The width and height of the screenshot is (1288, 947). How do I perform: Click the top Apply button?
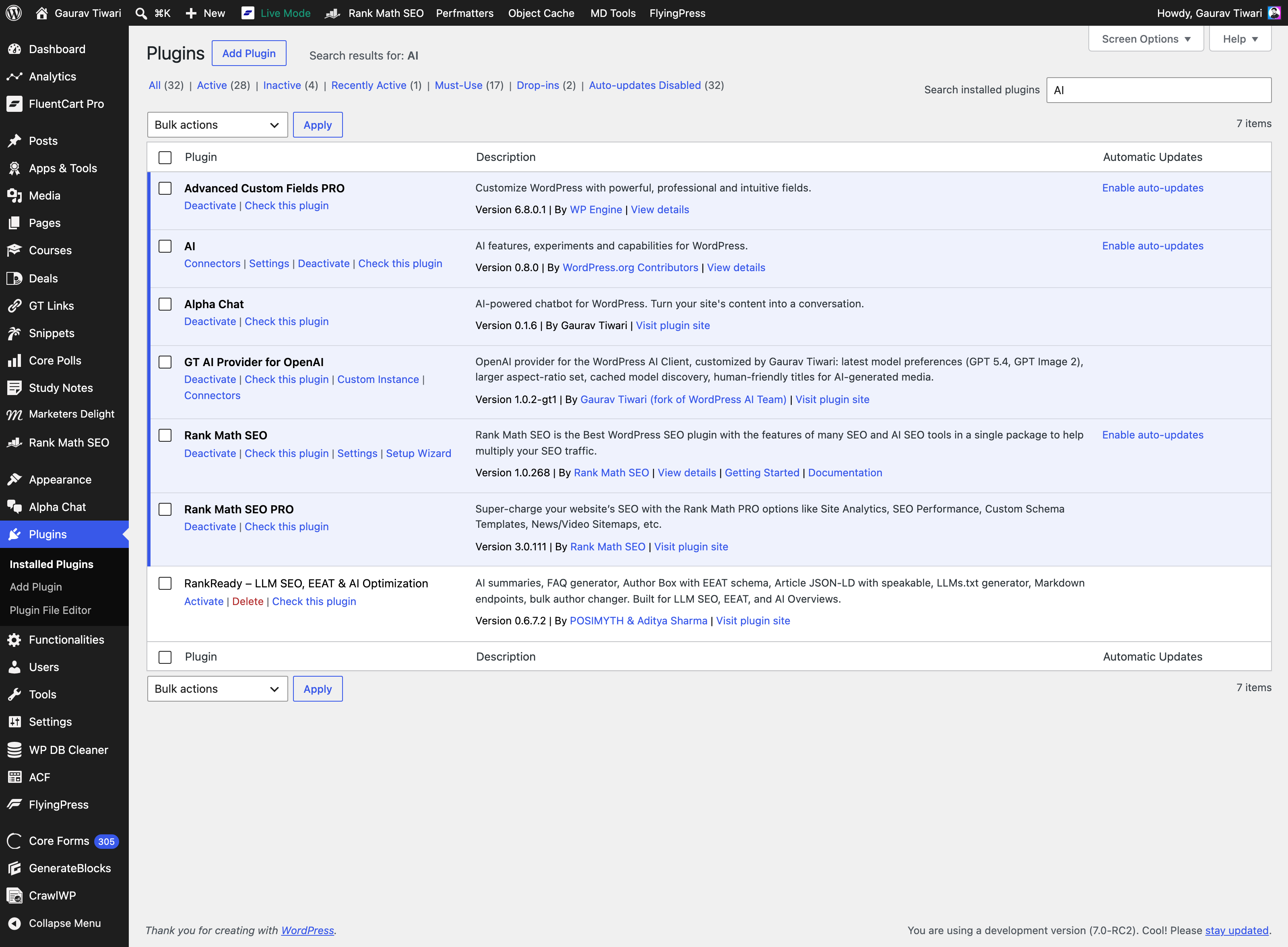tap(318, 125)
